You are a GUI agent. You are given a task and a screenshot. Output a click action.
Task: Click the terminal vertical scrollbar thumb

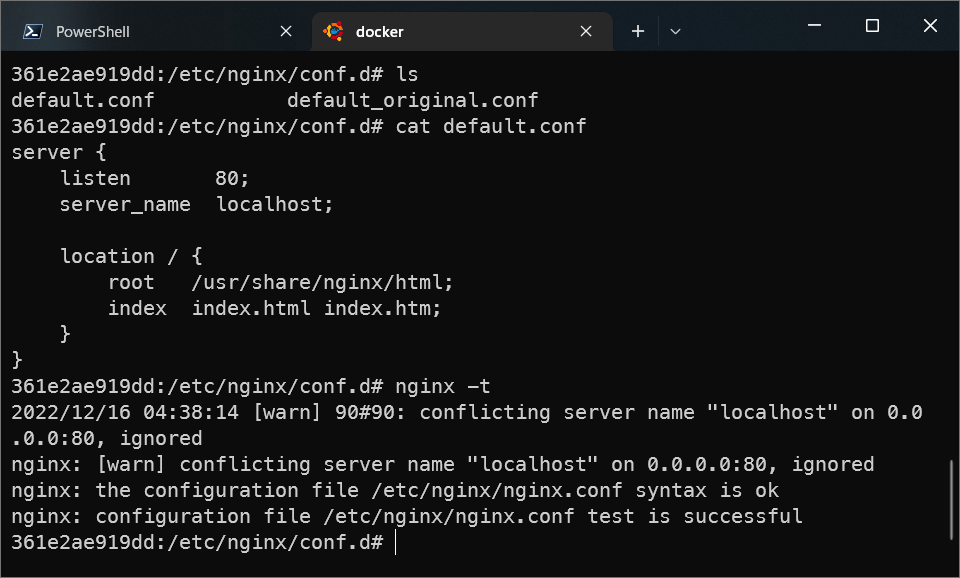click(x=951, y=500)
